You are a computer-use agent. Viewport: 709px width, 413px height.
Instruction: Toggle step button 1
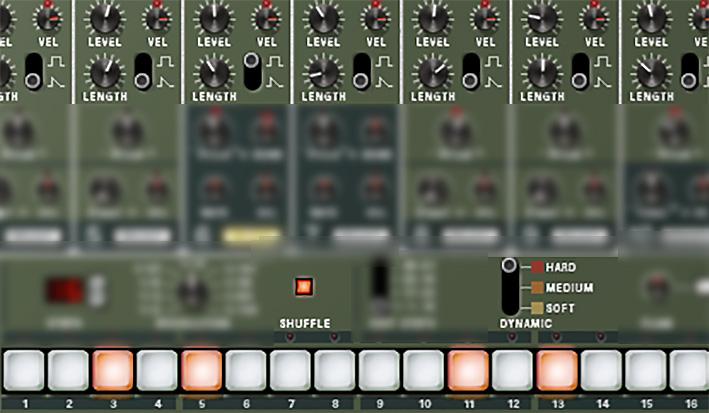click(x=24, y=370)
